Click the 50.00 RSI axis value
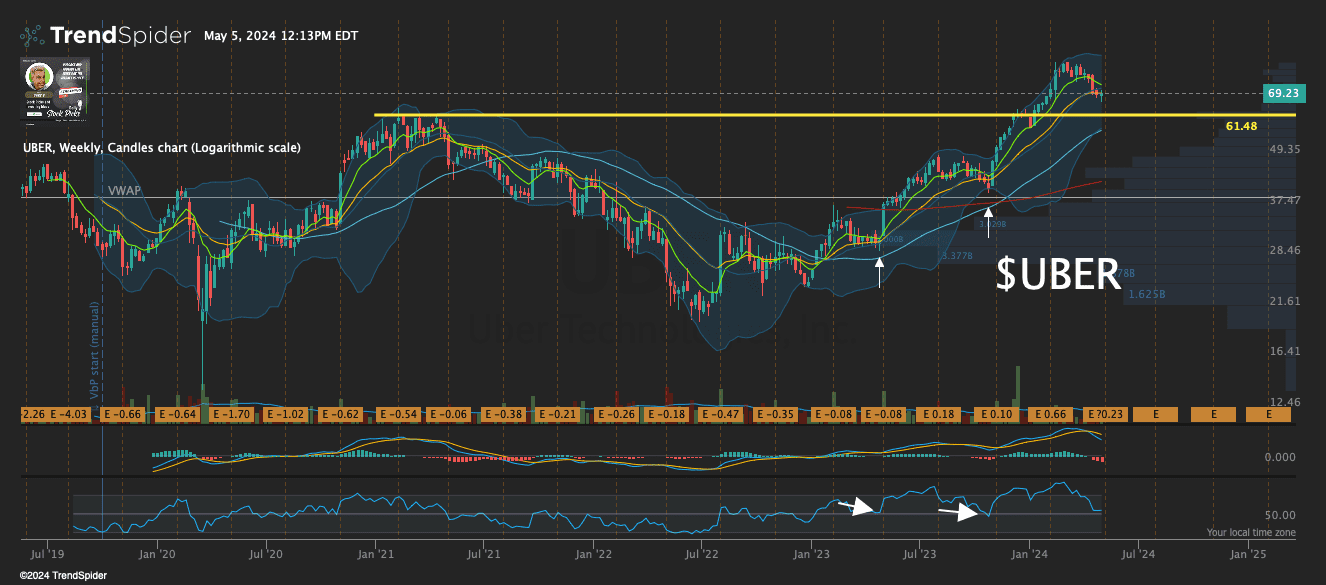1326x585 pixels. (1281, 514)
